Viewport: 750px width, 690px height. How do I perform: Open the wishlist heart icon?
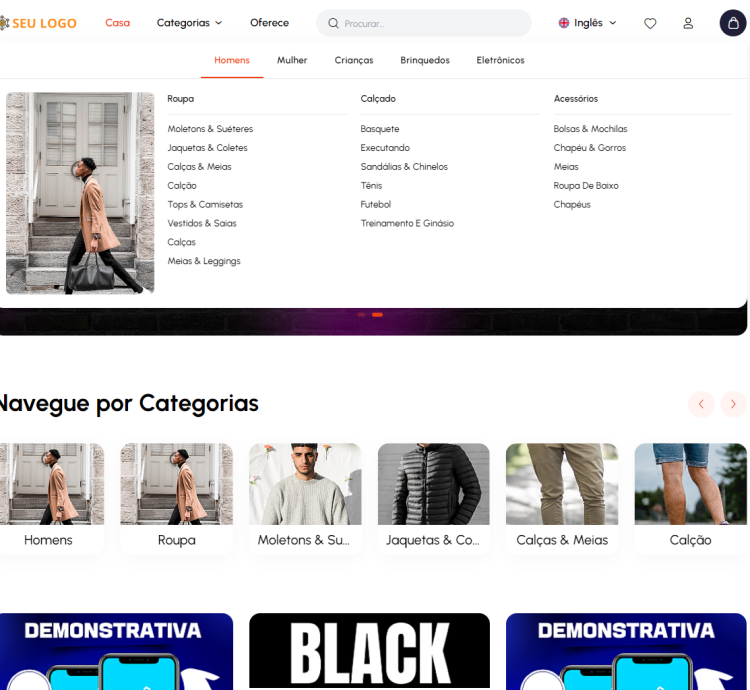tap(650, 23)
